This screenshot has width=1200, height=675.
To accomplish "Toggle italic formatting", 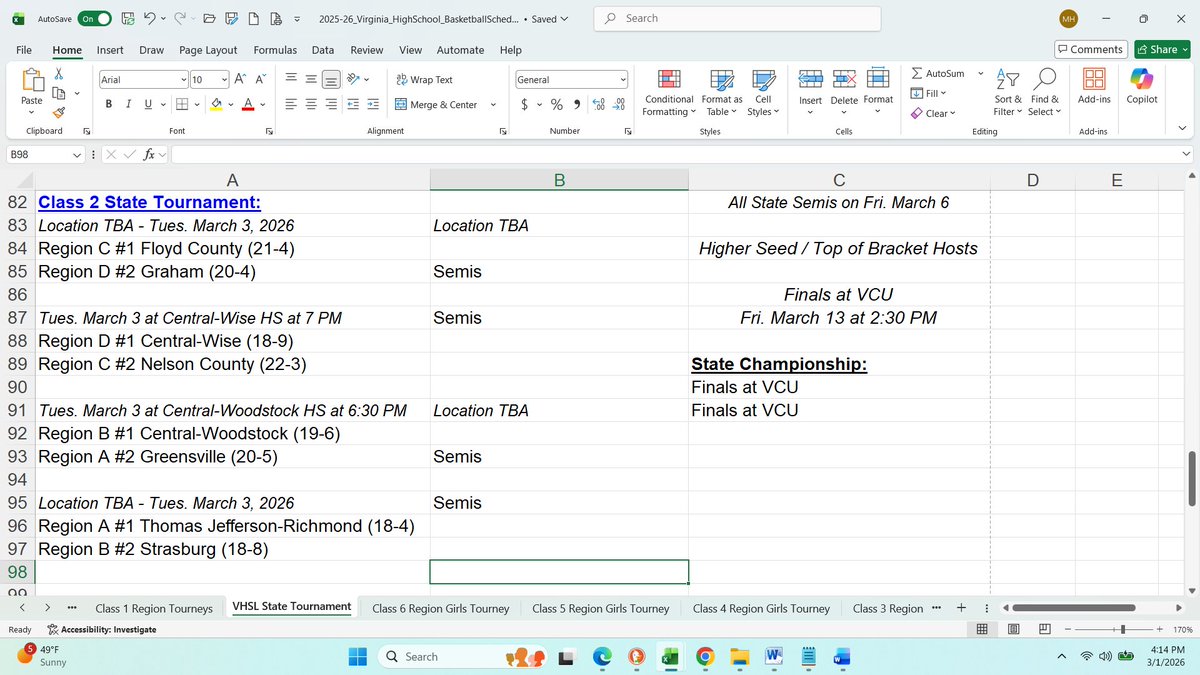I will point(127,104).
